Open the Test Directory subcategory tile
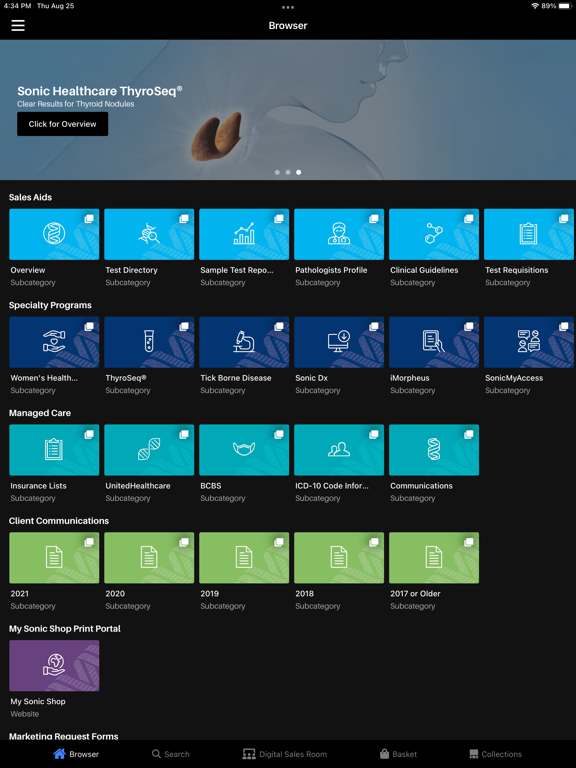 coord(149,234)
